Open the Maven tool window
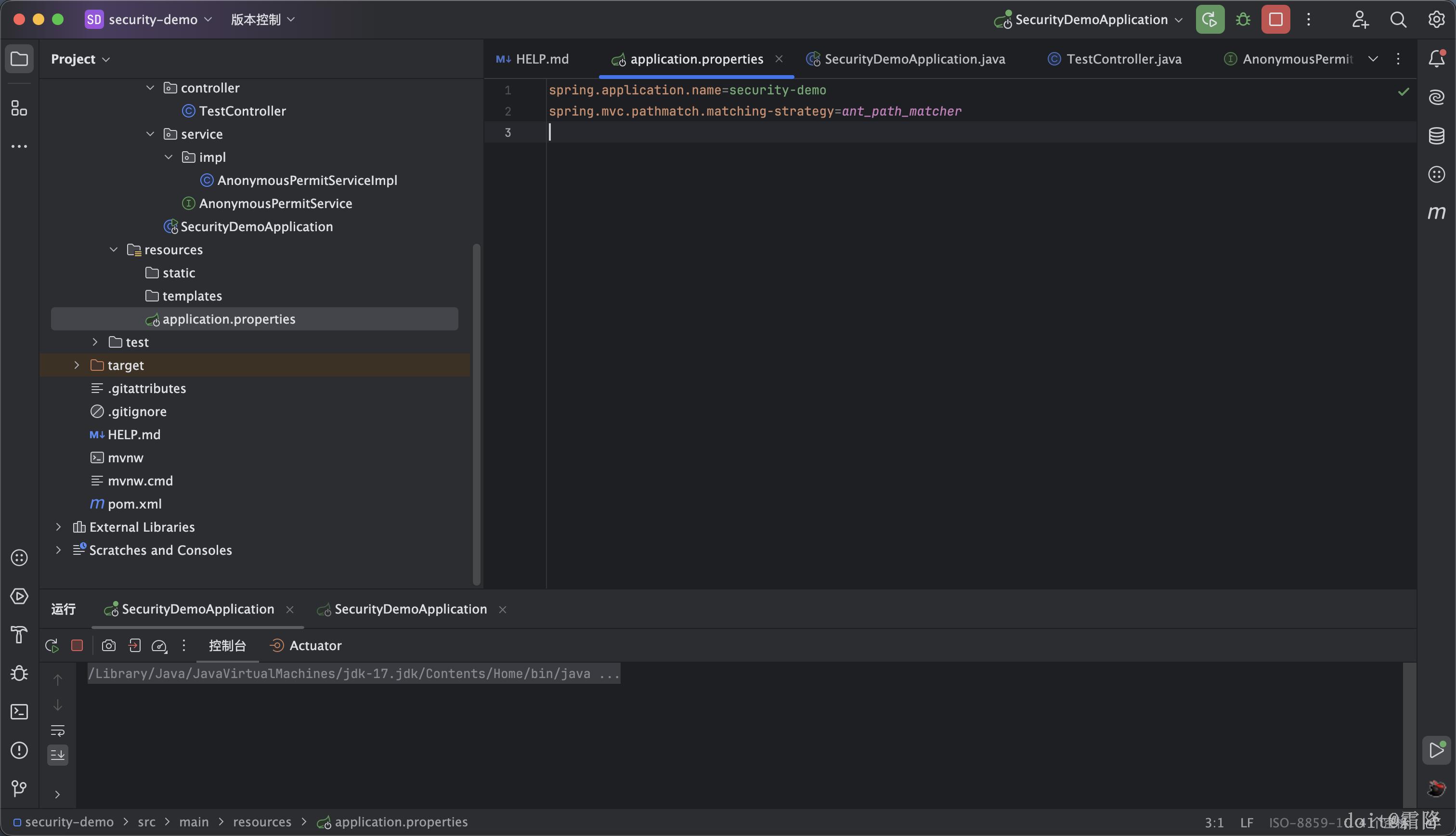Image resolution: width=1456 pixels, height=836 pixels. tap(1436, 213)
